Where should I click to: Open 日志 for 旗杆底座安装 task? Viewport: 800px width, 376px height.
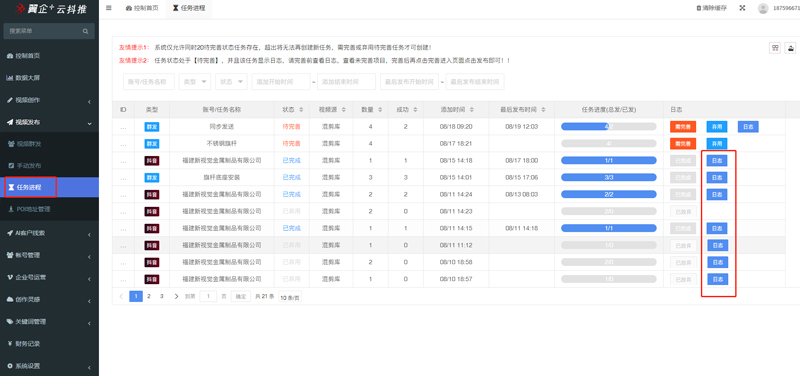tap(717, 178)
